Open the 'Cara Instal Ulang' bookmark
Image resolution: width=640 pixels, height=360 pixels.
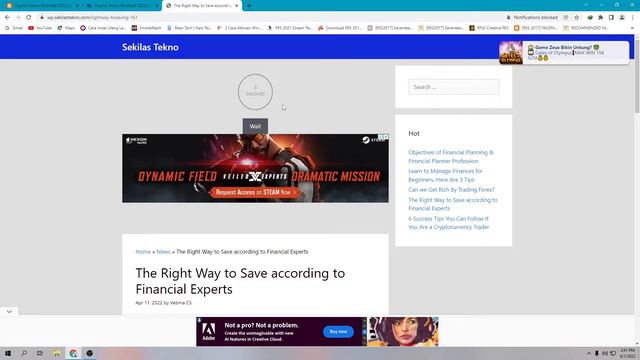pyautogui.click(x=103, y=28)
